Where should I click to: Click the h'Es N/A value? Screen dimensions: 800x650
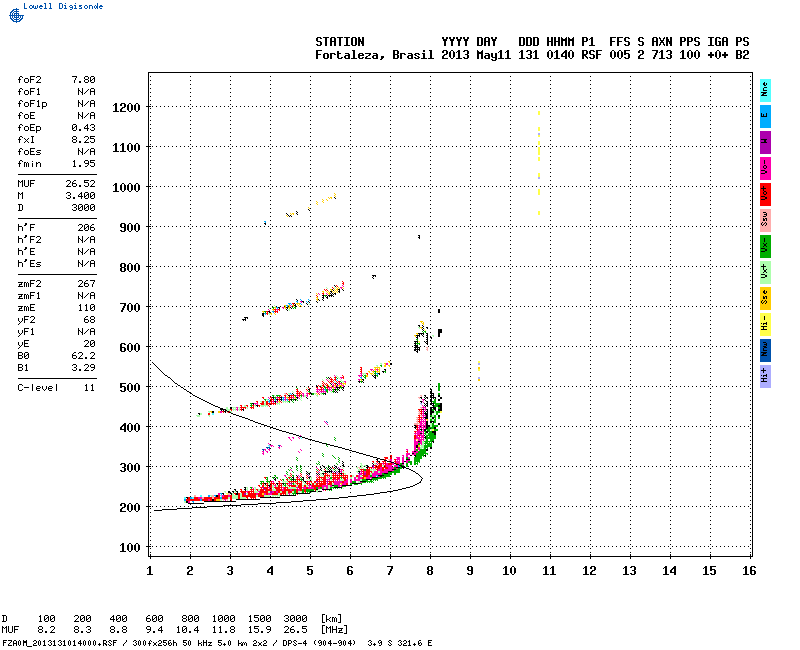(86, 264)
